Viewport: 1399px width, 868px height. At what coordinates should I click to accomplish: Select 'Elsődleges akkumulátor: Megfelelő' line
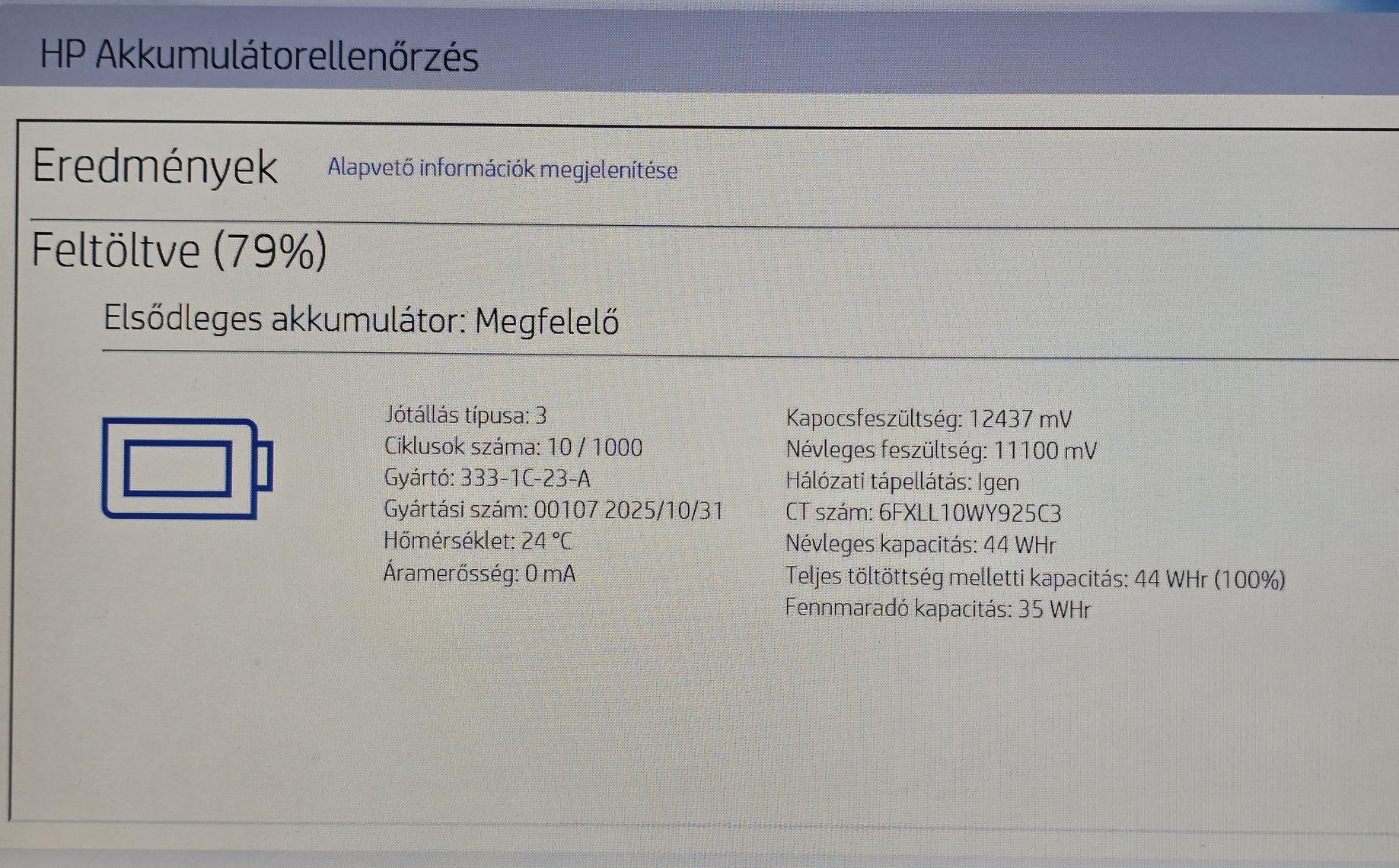click(361, 320)
